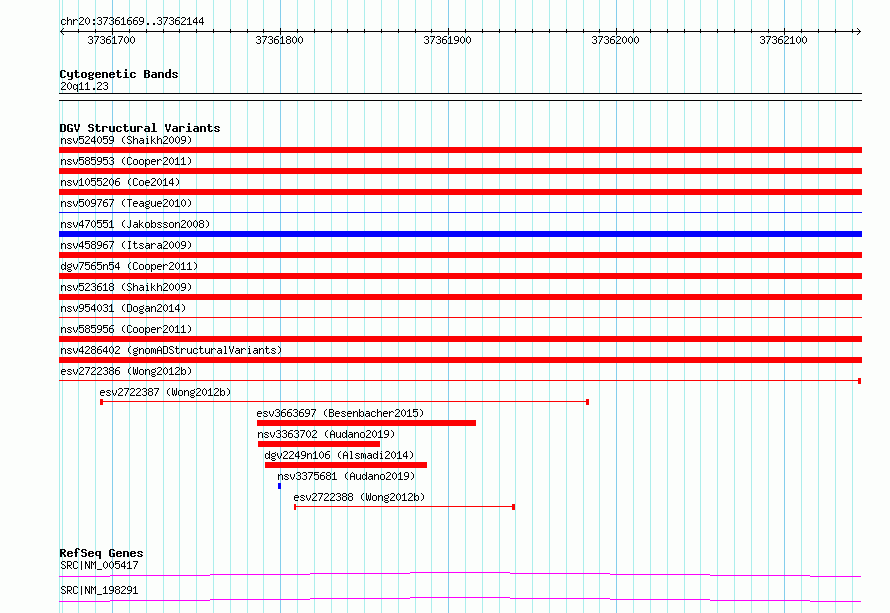Select the nsv523618 (Shaikh2009) label
The height and width of the screenshot is (613, 890).
126,287
